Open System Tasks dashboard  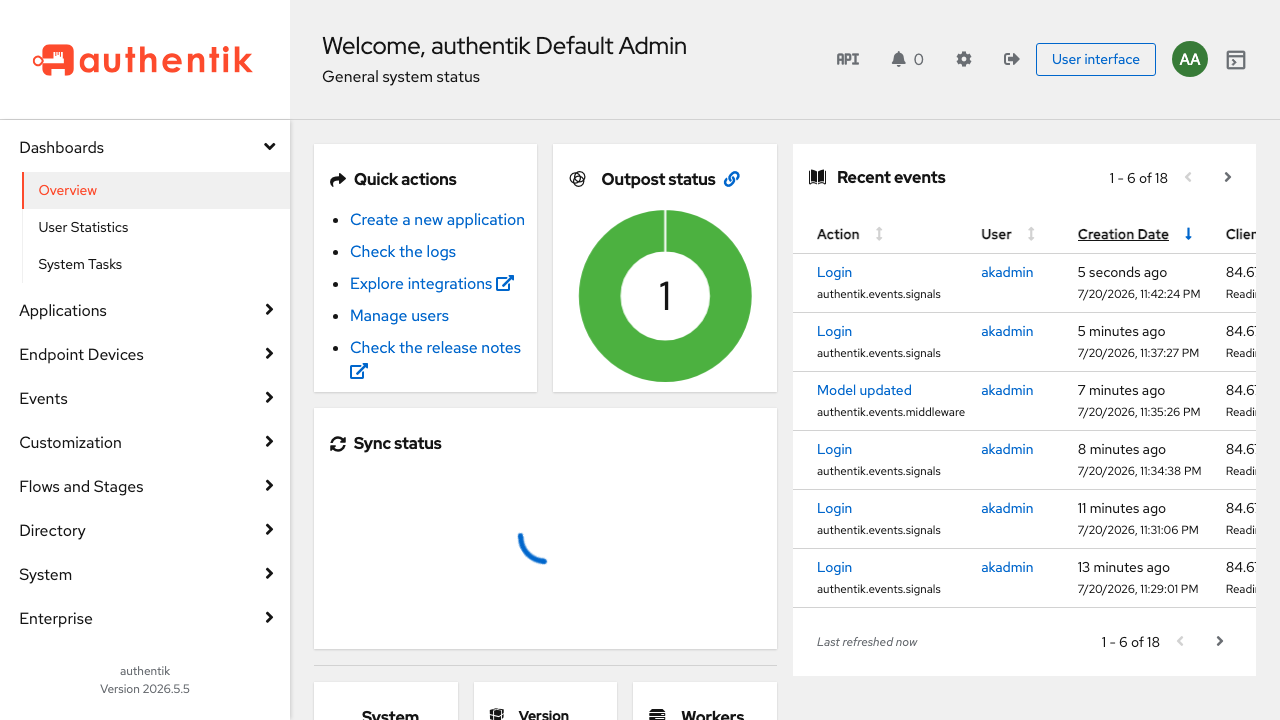point(156,264)
